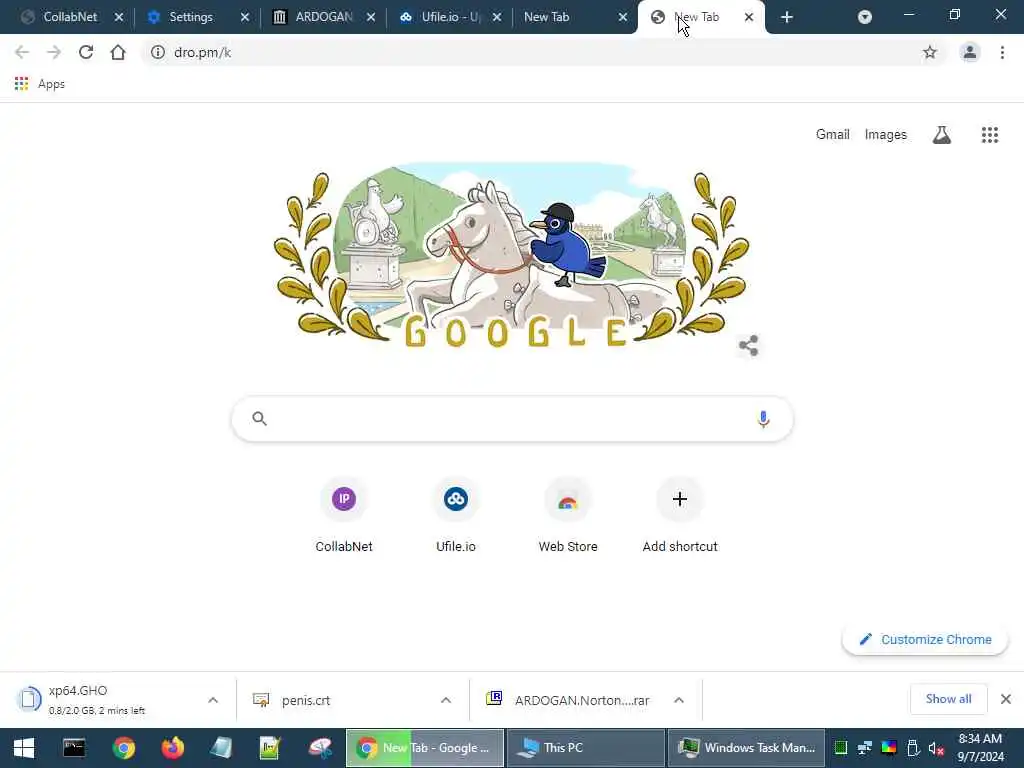Expand options for xp64.GHO download
The image size is (1024, 768).
point(213,700)
